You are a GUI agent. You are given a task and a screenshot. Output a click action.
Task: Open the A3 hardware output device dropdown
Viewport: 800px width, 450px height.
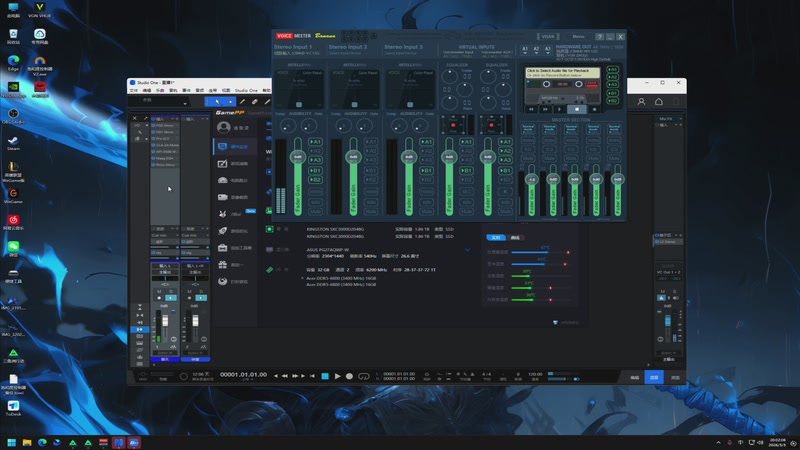547,49
